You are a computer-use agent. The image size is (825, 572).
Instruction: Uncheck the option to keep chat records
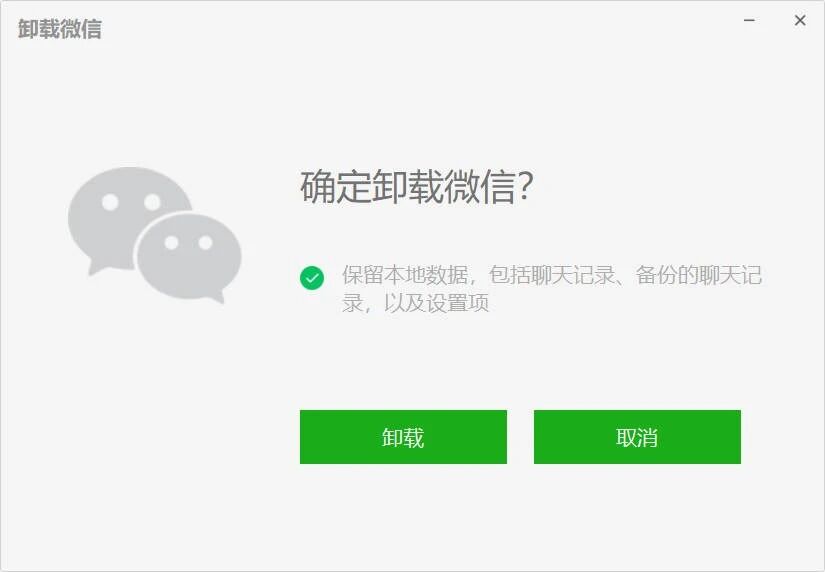click(x=312, y=278)
